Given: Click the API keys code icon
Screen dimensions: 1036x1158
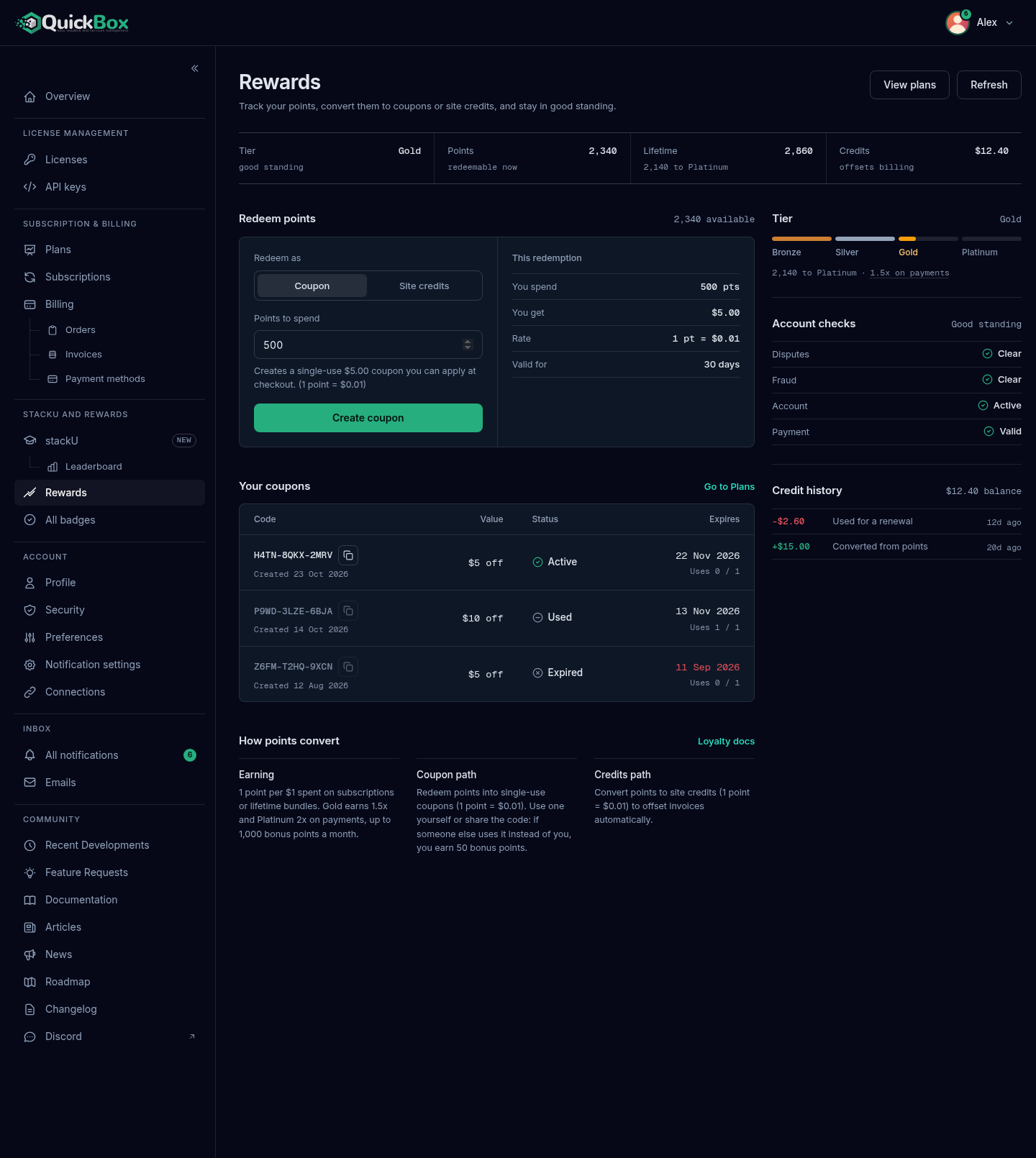Looking at the screenshot, I should click(30, 187).
